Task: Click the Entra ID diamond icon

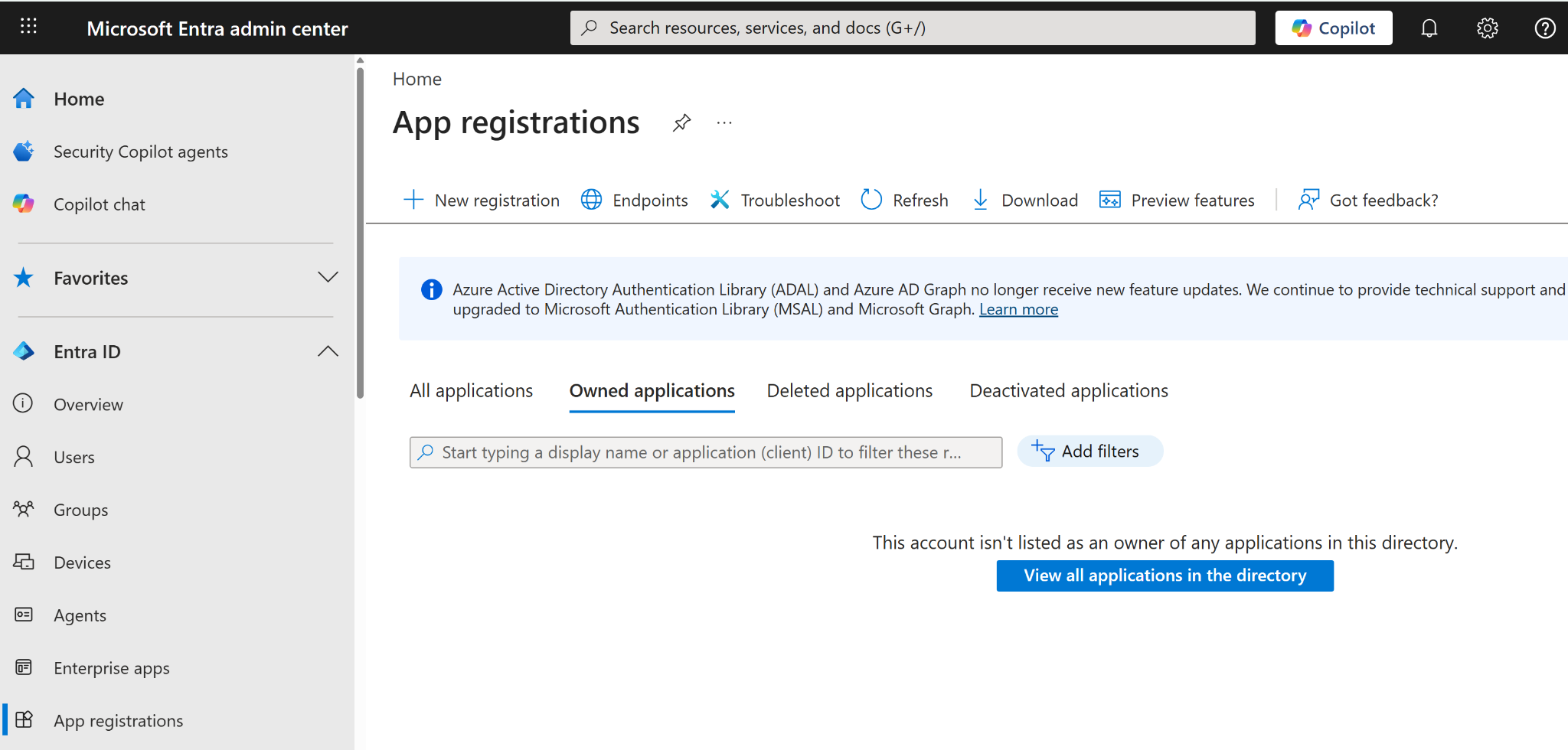Action: (24, 351)
